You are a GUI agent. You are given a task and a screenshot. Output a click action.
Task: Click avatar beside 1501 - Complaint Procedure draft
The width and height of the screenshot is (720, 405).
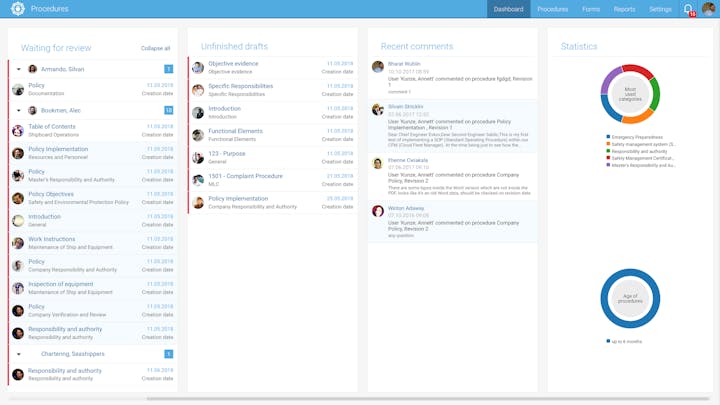coord(198,180)
